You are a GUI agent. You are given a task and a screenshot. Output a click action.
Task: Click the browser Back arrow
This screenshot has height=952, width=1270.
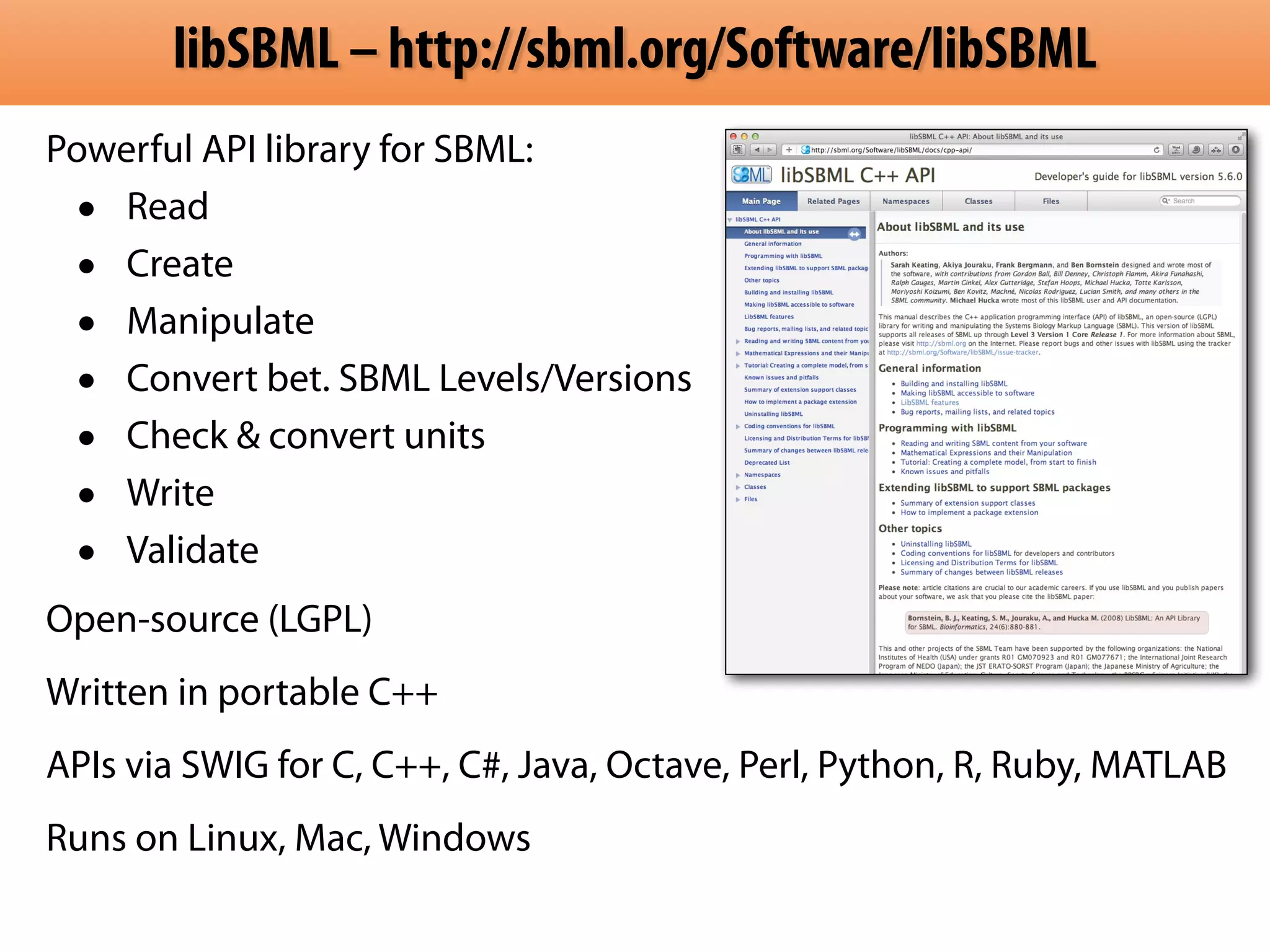coord(757,150)
